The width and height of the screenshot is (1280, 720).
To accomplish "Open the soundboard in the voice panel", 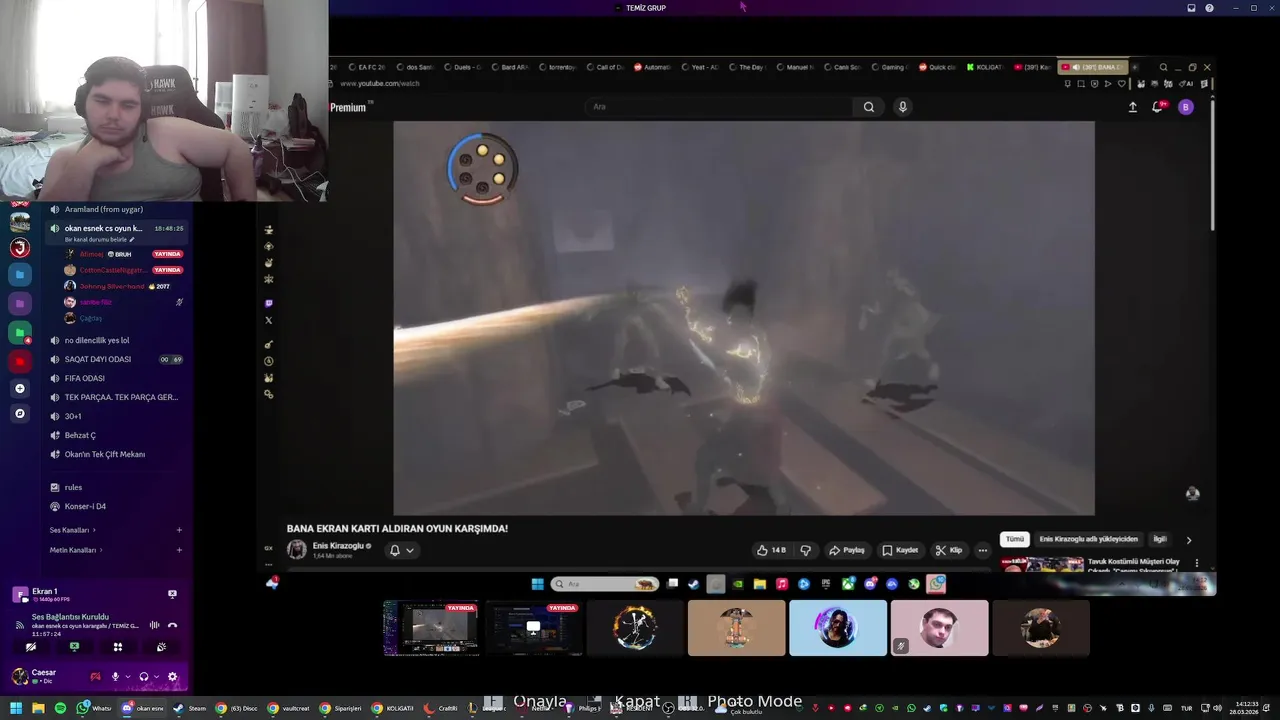I will click(x=161, y=647).
